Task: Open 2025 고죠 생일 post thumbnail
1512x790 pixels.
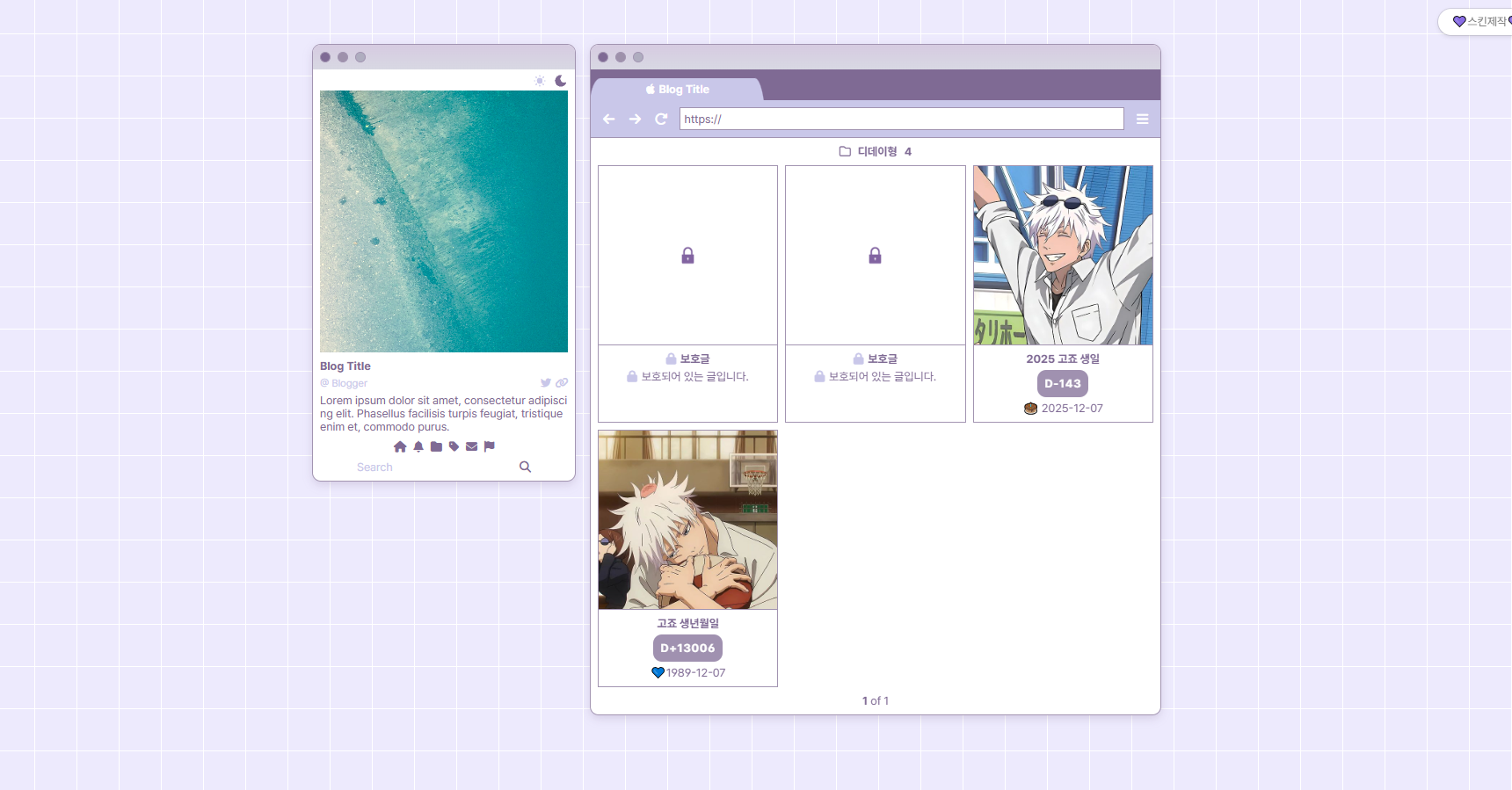Action: (1063, 256)
